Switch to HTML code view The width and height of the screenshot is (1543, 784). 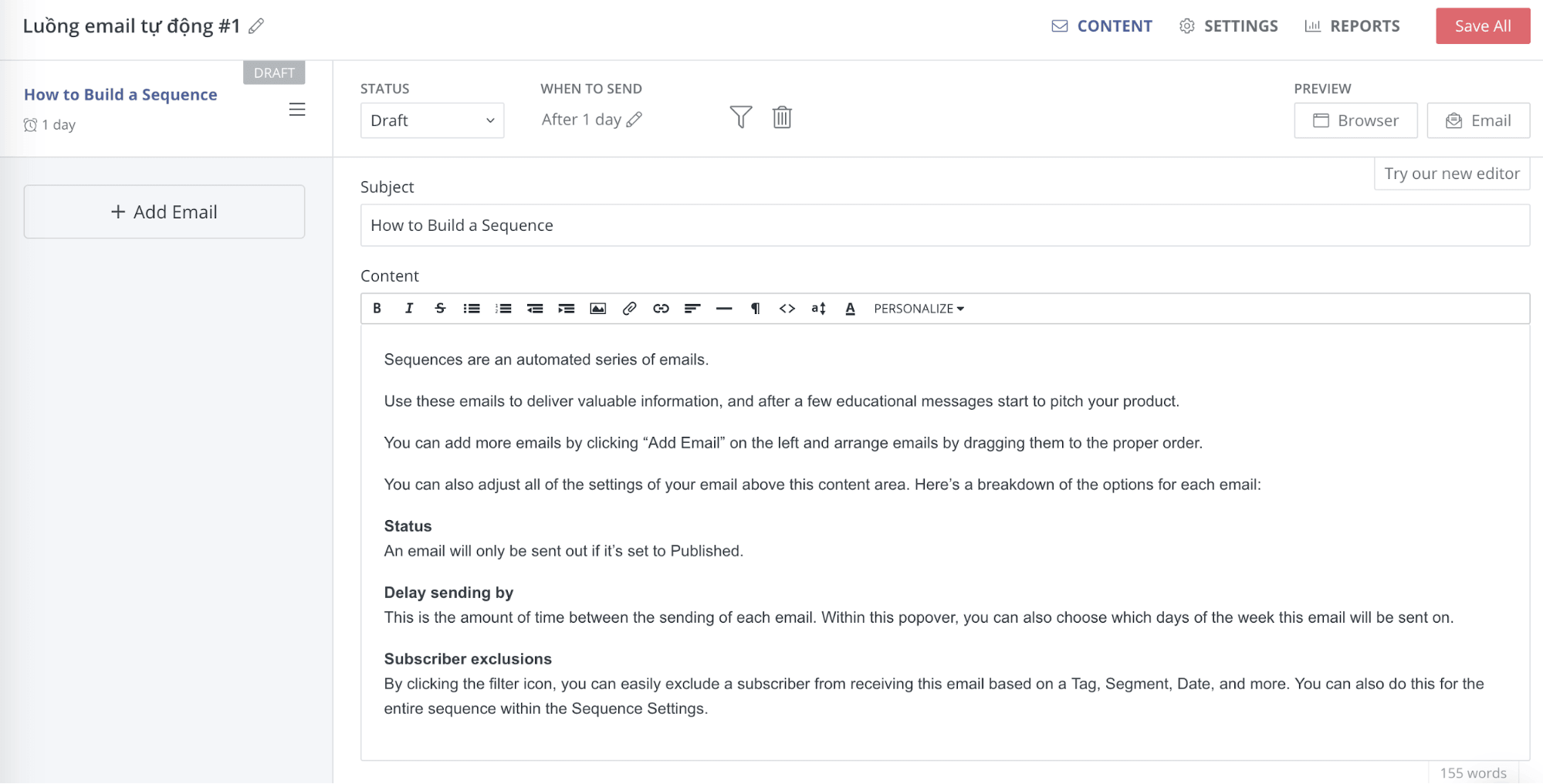[x=787, y=309]
